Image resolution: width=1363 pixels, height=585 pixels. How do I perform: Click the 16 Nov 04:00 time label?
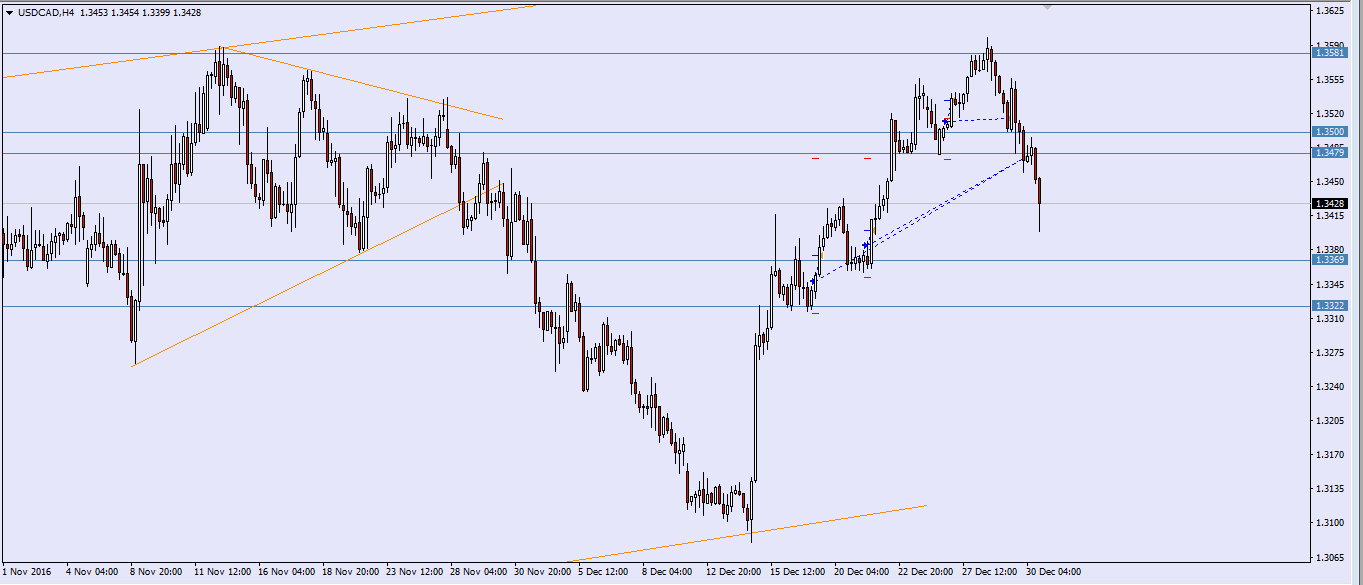285,572
